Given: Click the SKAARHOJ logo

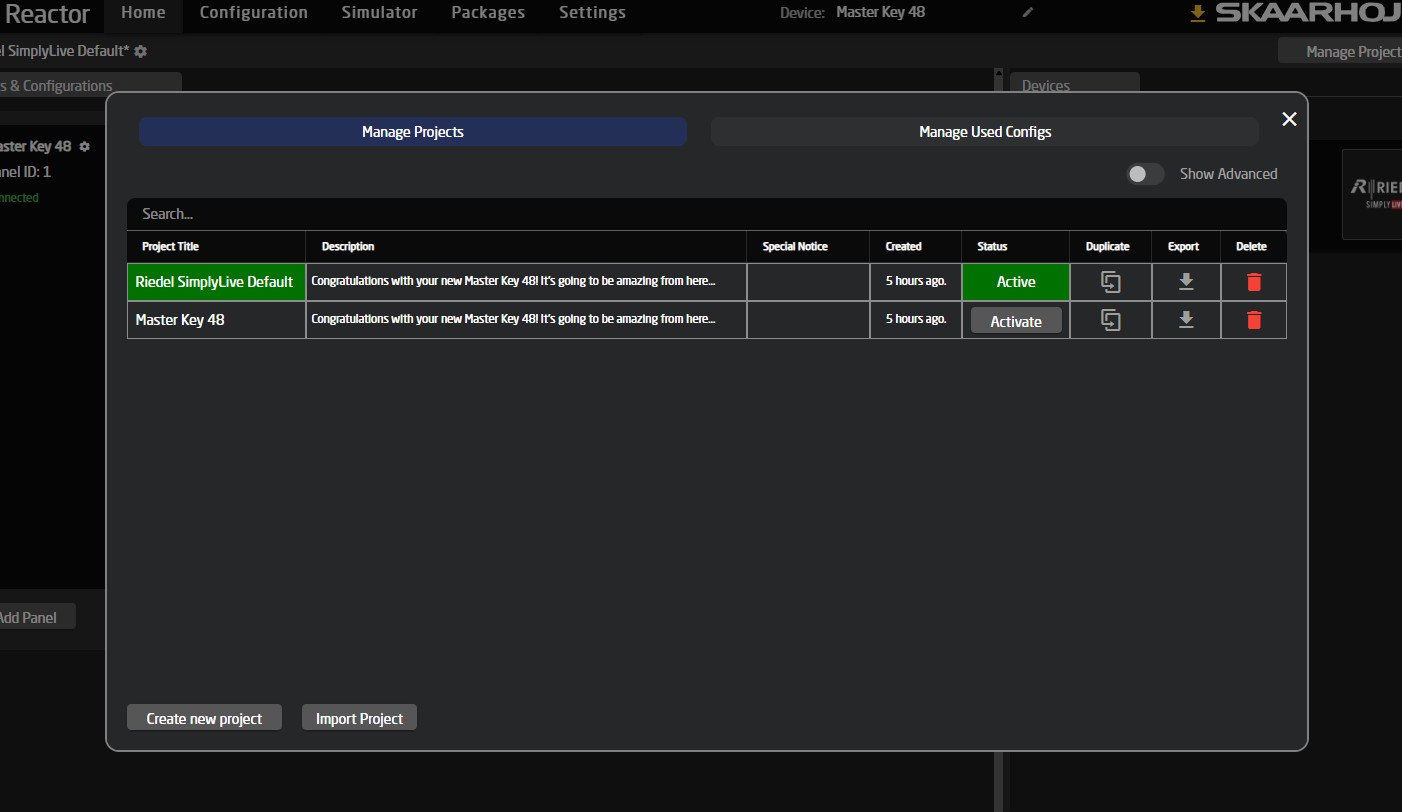Looking at the screenshot, I should [1308, 13].
